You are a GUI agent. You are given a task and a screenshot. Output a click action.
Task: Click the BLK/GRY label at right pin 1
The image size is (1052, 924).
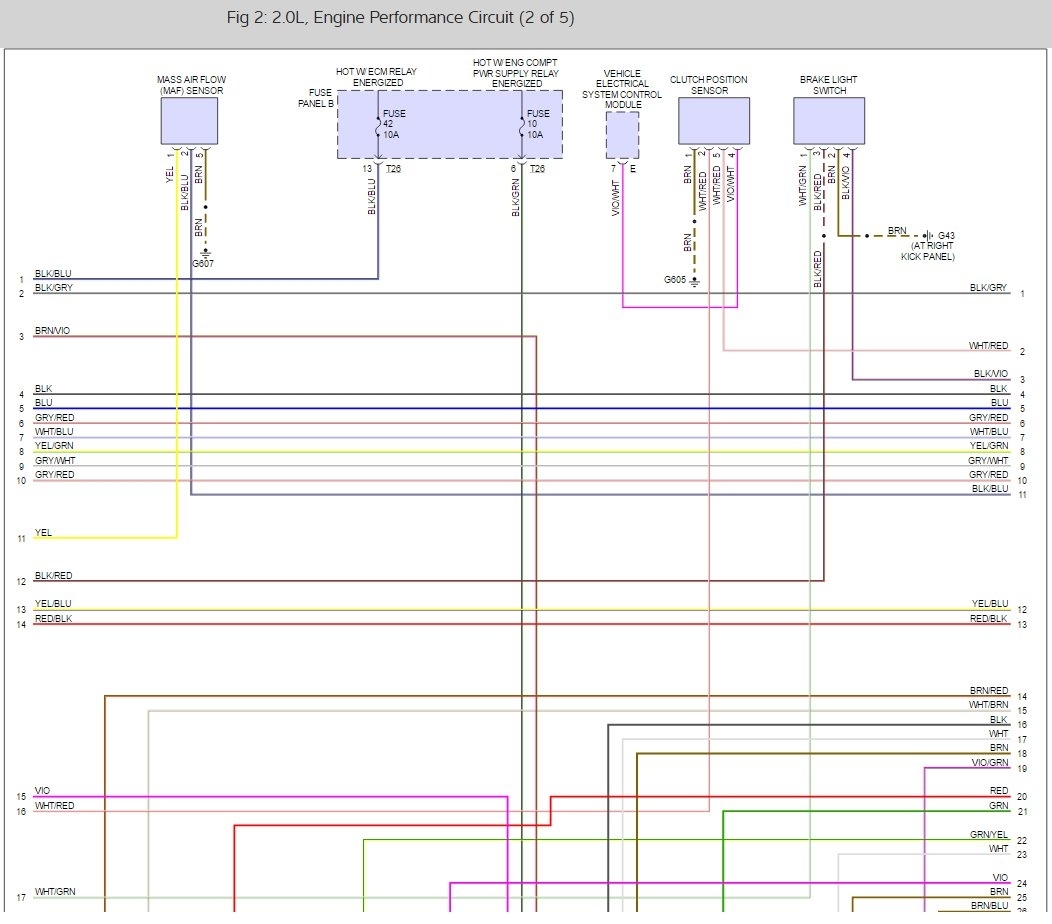pos(988,287)
